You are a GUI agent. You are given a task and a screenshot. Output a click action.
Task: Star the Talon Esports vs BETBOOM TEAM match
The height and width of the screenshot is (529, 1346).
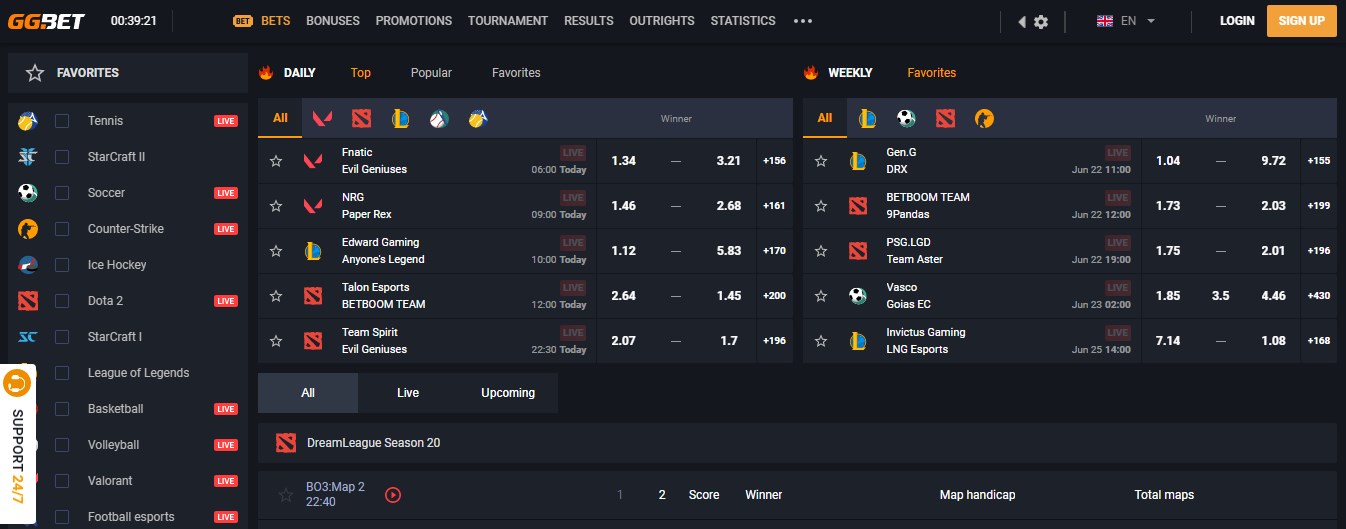(276, 296)
